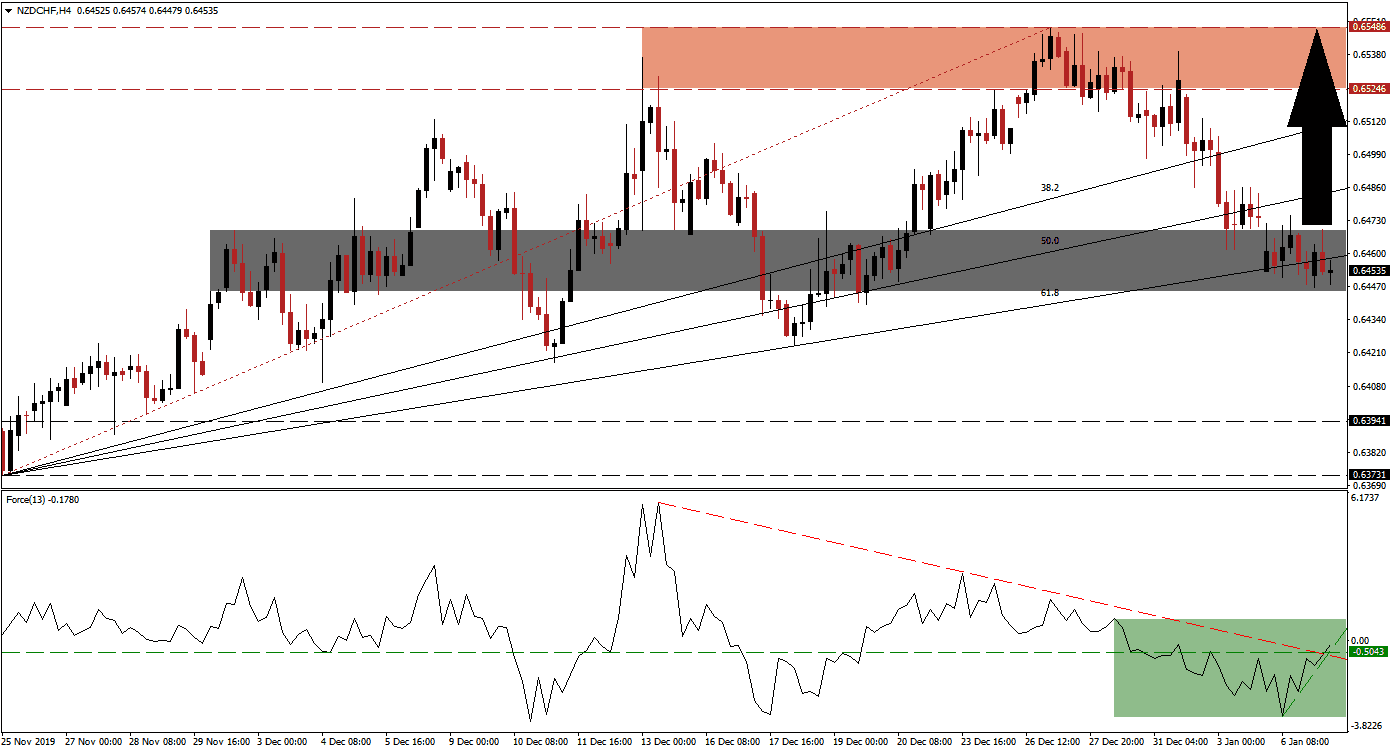Image resolution: width=1393 pixels, height=753 pixels.
Task: Click the 0.64535 current price tag
Action: click(1367, 268)
